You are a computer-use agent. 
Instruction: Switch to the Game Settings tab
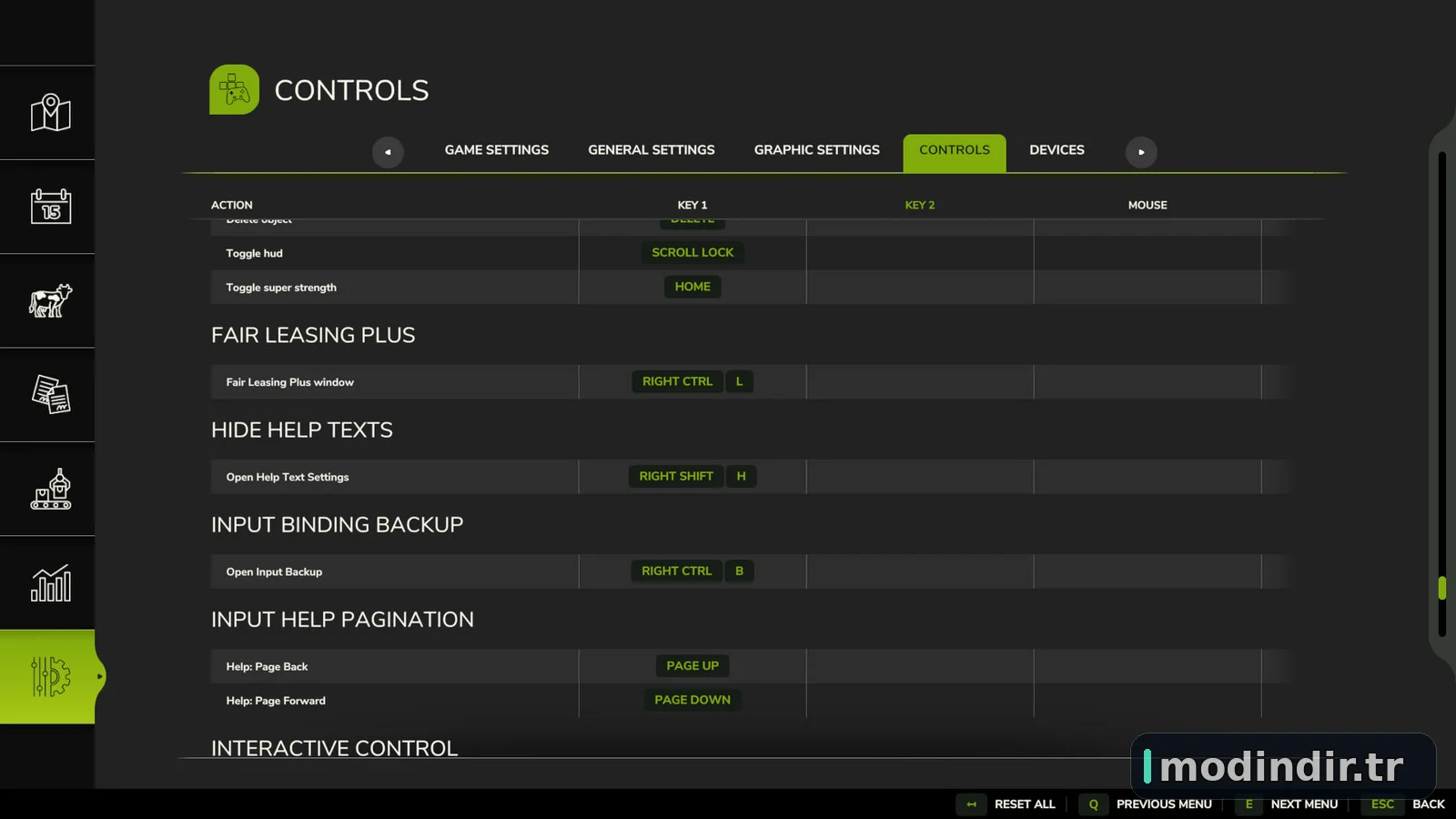tap(497, 150)
